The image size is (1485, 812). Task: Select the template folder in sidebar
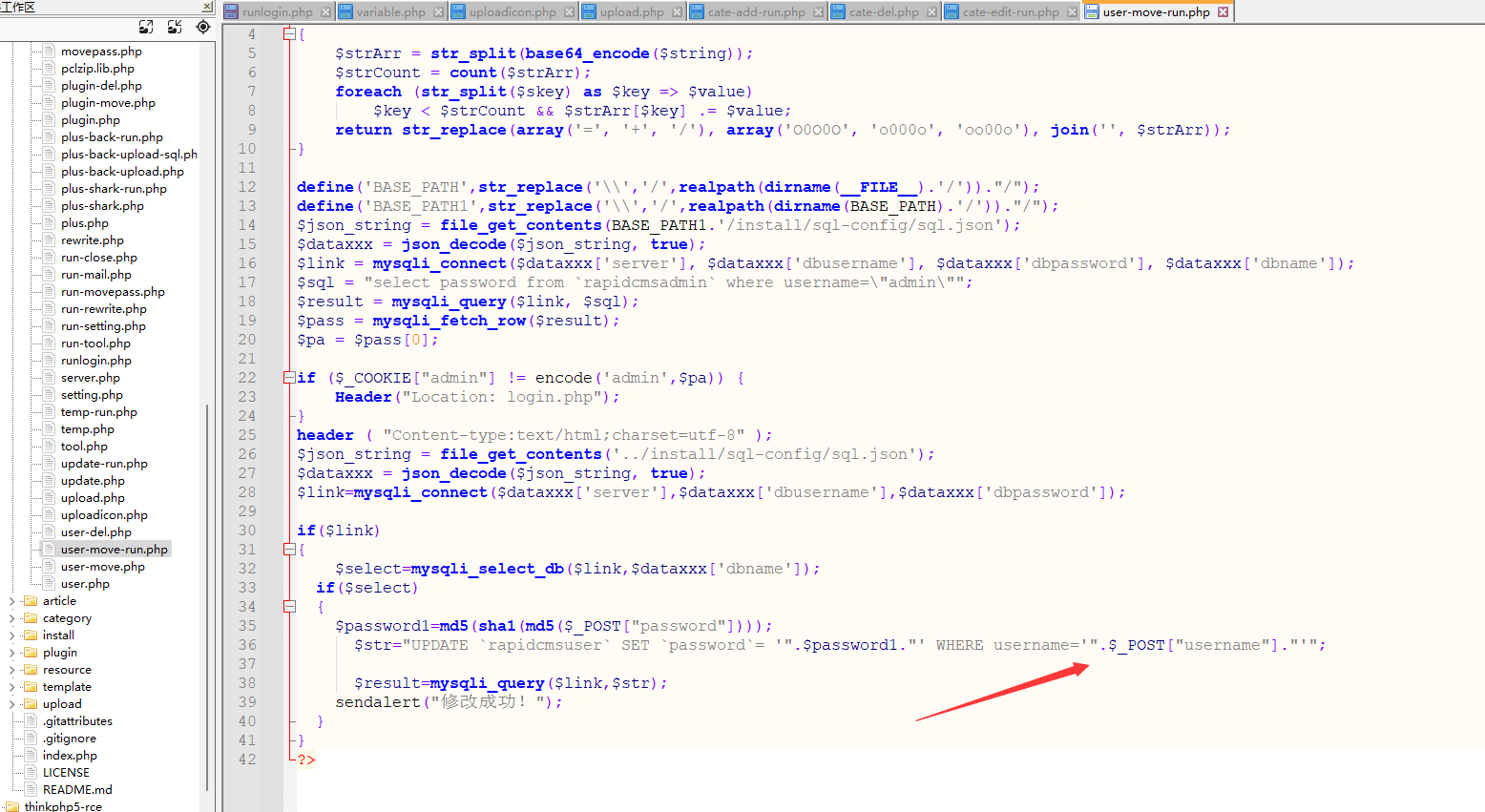point(68,686)
